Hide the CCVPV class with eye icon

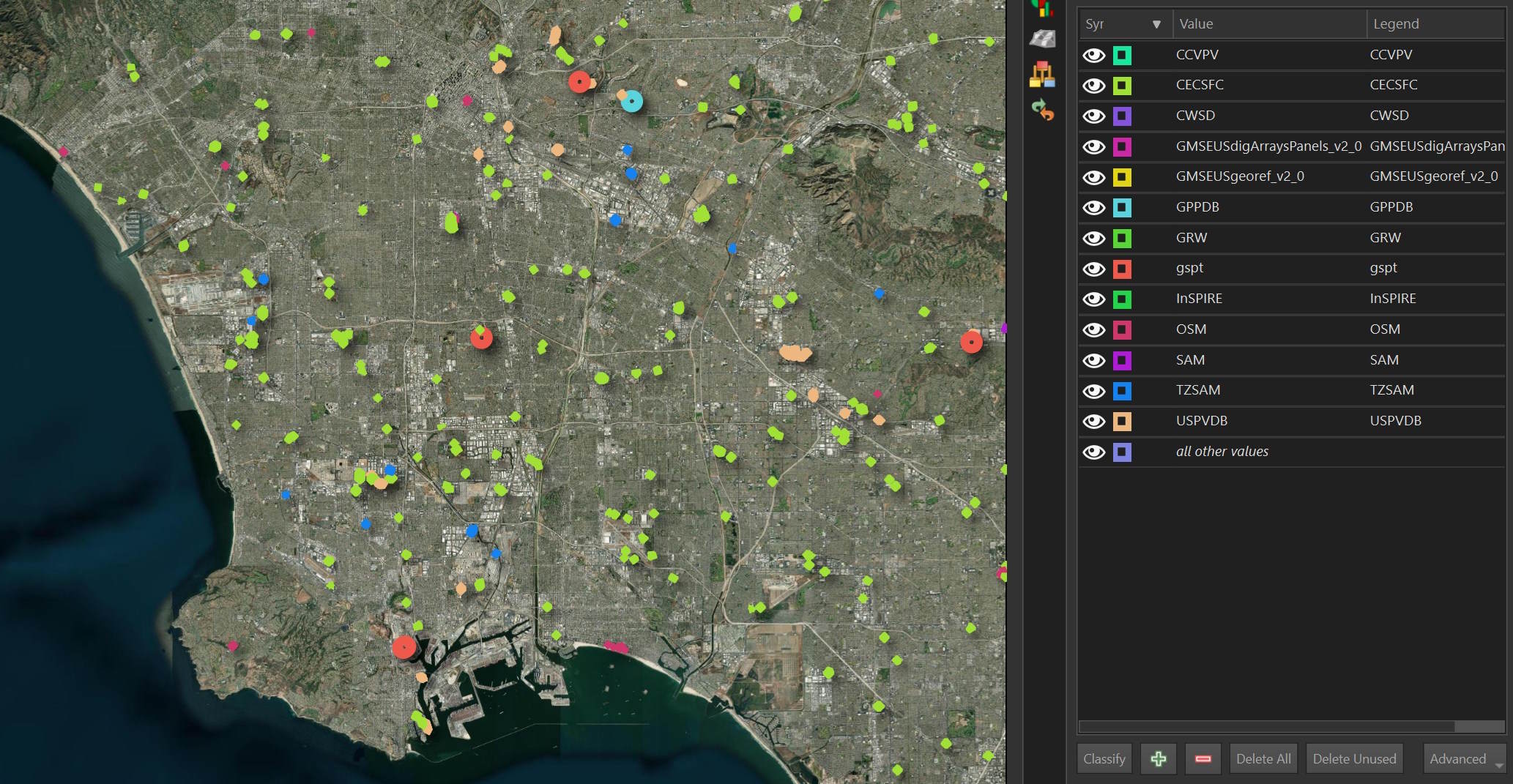1093,56
